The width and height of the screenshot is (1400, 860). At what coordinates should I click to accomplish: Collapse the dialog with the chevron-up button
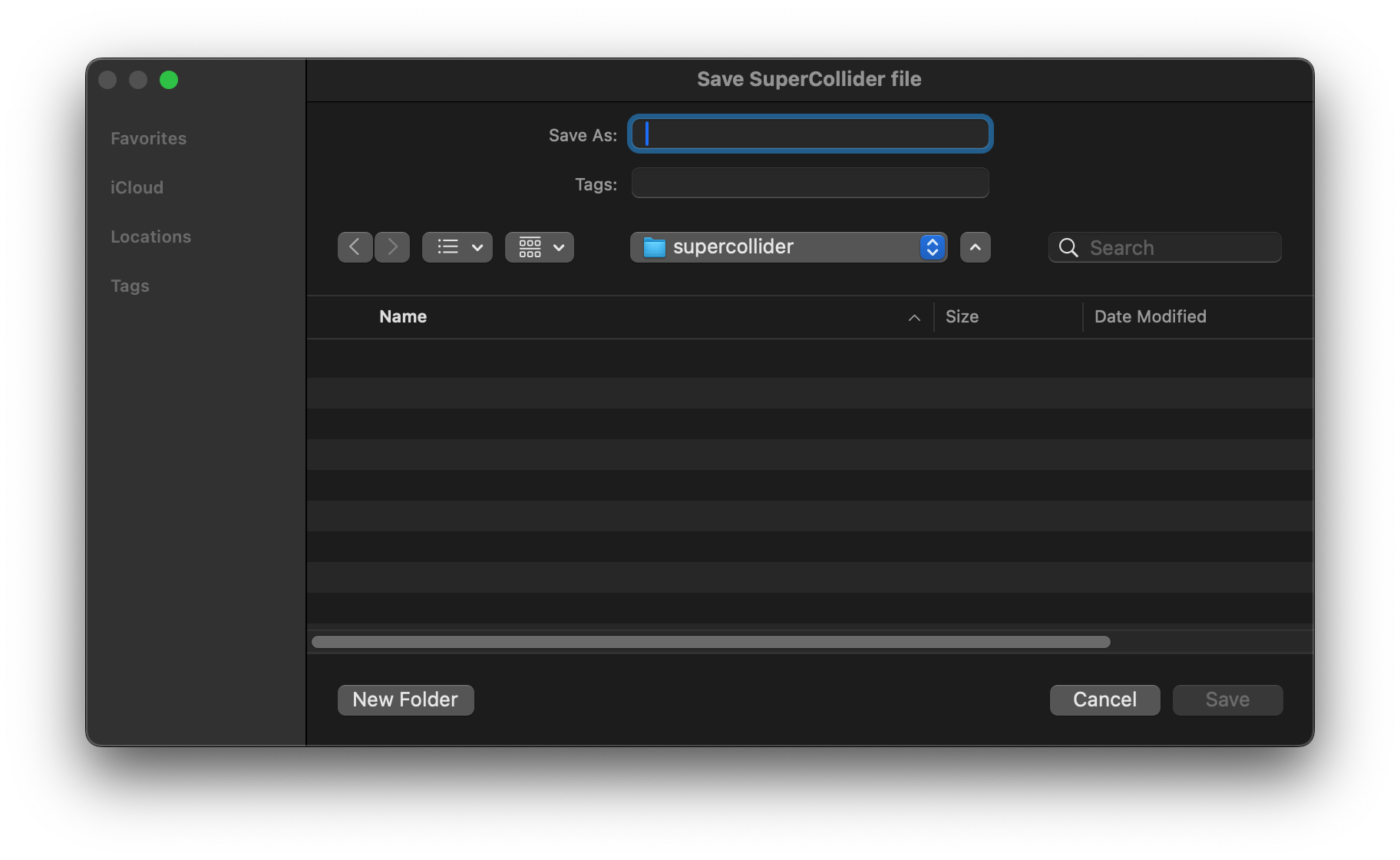coord(976,247)
